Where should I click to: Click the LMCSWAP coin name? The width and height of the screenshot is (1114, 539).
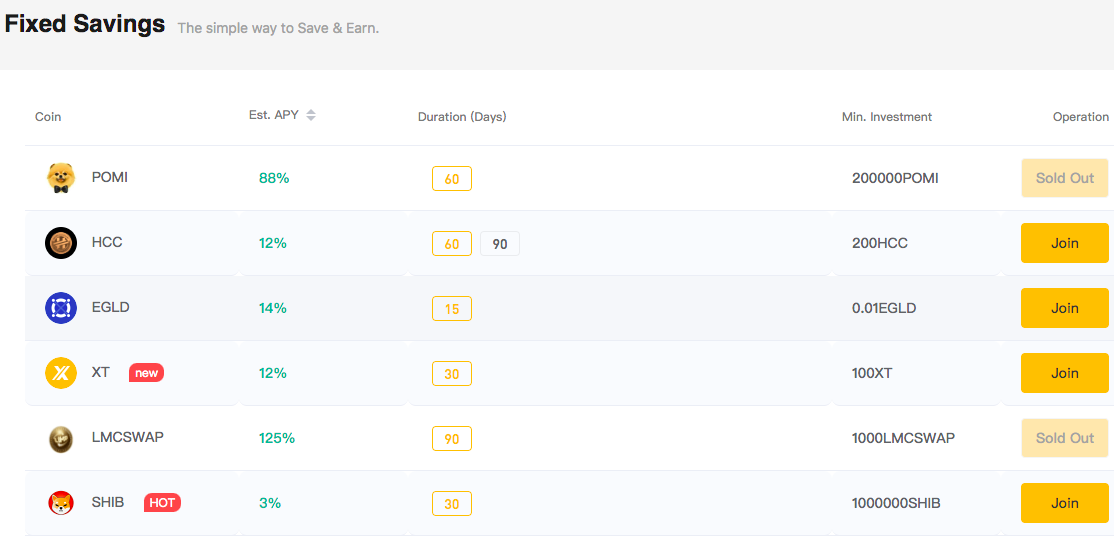[x=128, y=437]
